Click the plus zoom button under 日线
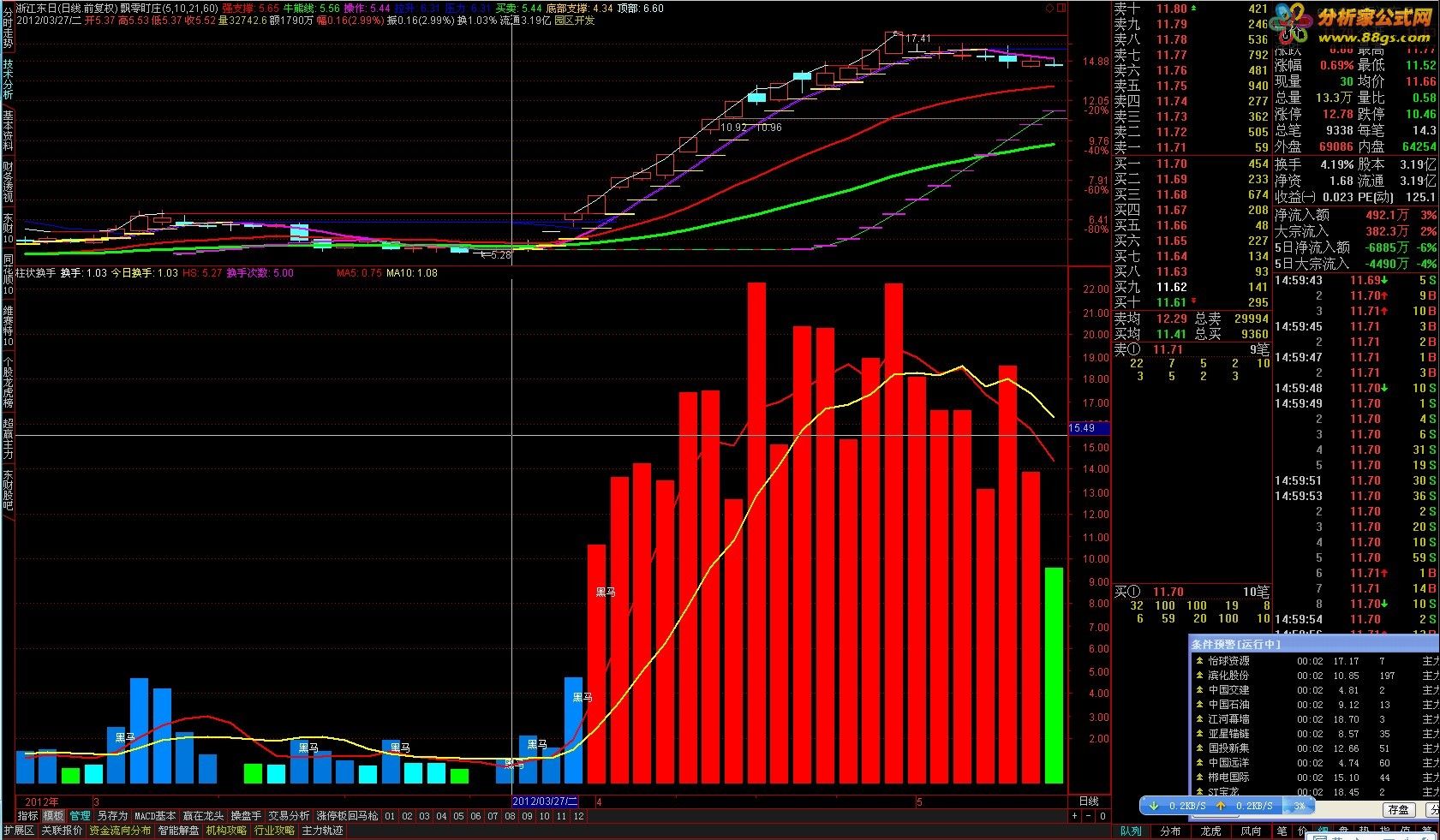 [x=1075, y=816]
